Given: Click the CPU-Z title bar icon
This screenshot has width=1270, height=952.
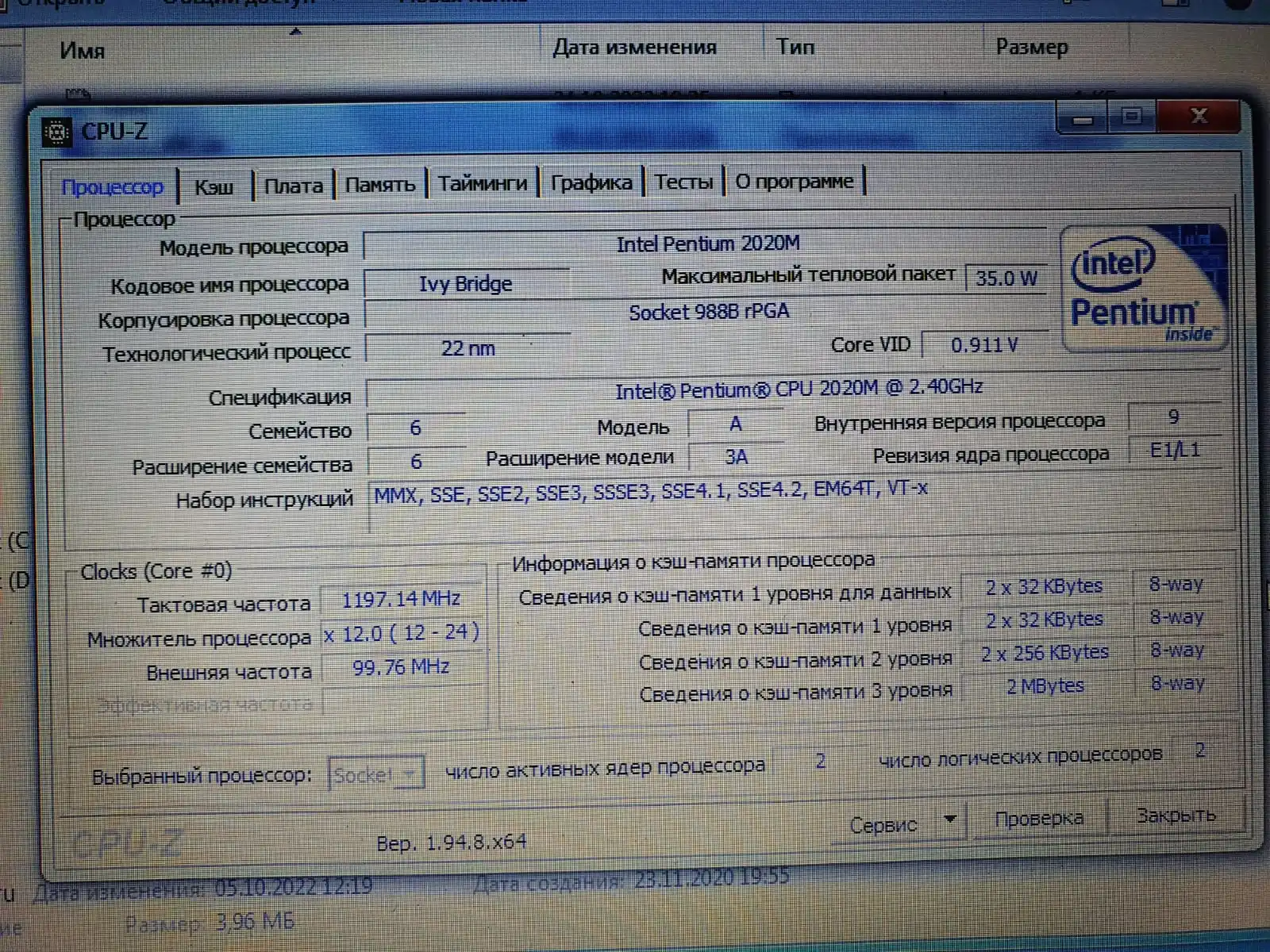Looking at the screenshot, I should [x=57, y=132].
